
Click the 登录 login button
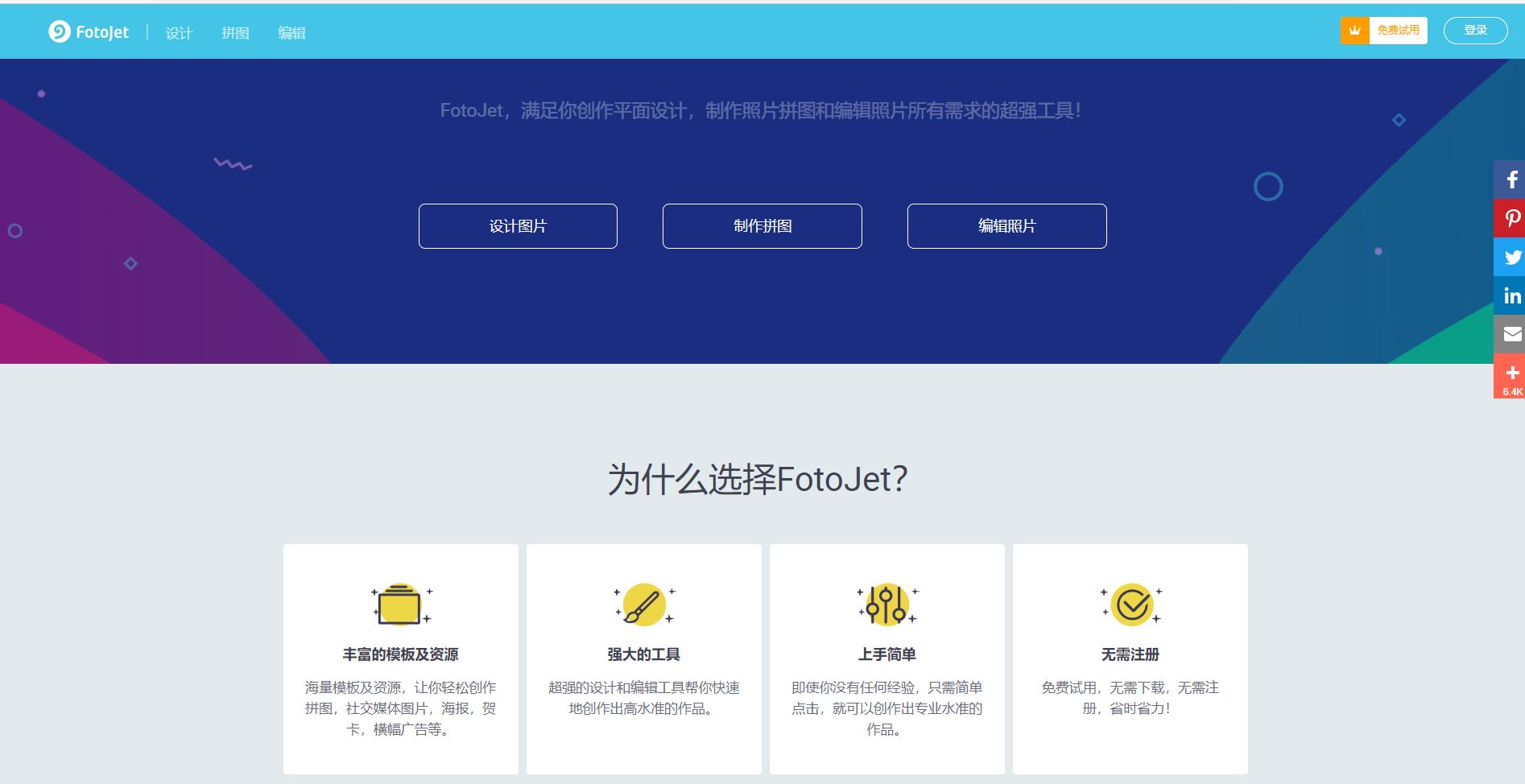pos(1476,30)
